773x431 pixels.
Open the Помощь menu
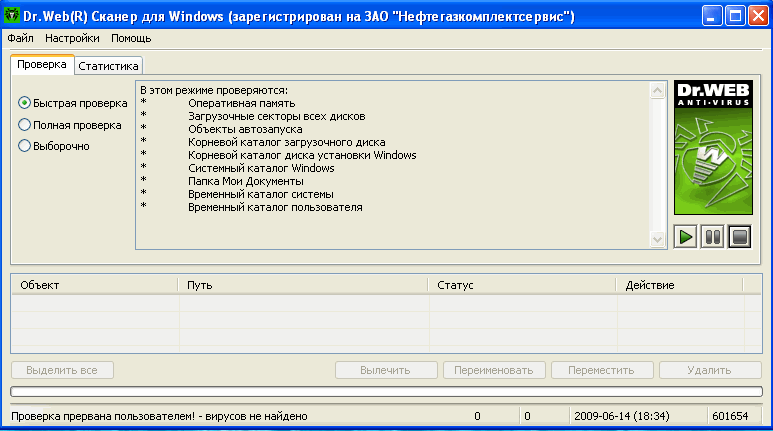click(131, 38)
